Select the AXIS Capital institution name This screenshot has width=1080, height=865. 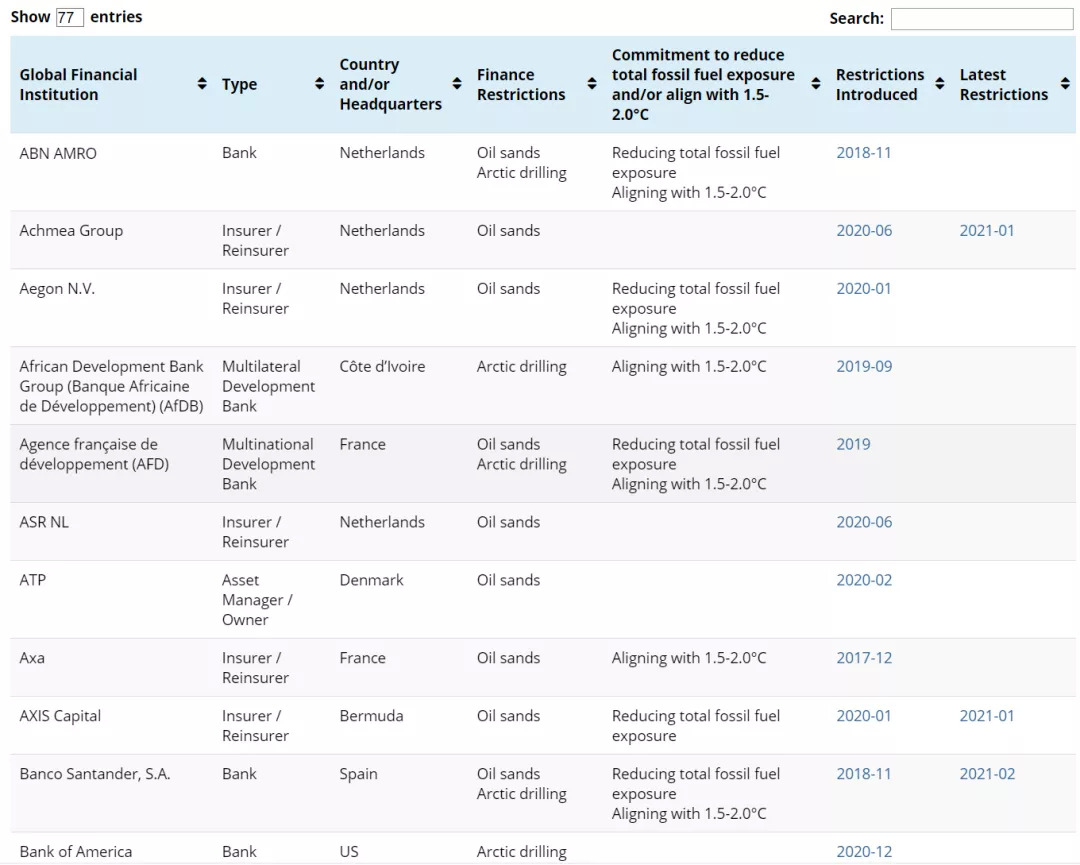60,716
